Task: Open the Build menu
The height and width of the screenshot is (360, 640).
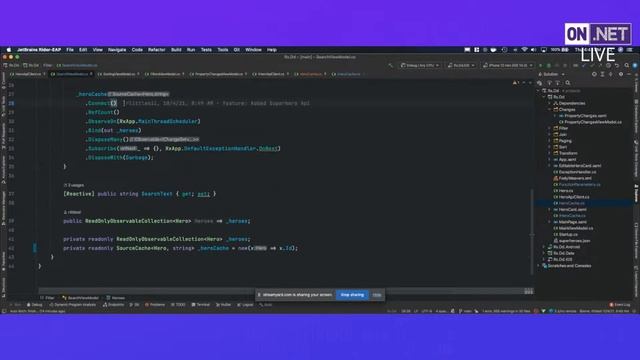Action: 176,50
